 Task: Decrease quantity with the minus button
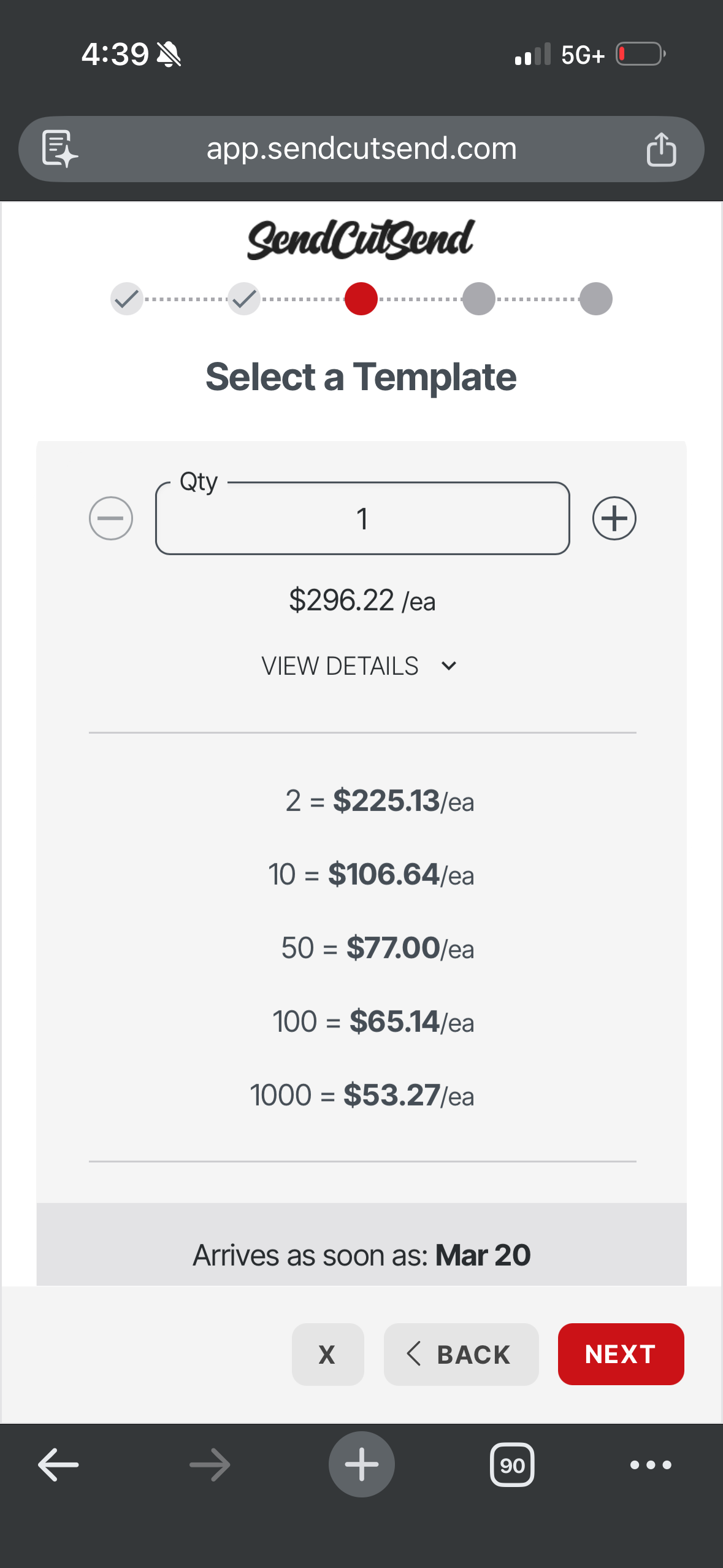(x=111, y=518)
